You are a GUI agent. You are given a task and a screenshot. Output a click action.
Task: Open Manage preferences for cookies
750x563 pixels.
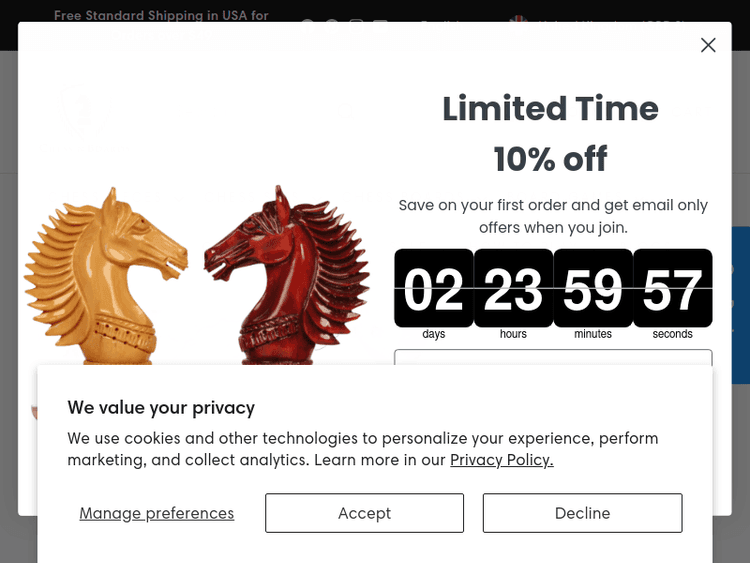click(157, 513)
